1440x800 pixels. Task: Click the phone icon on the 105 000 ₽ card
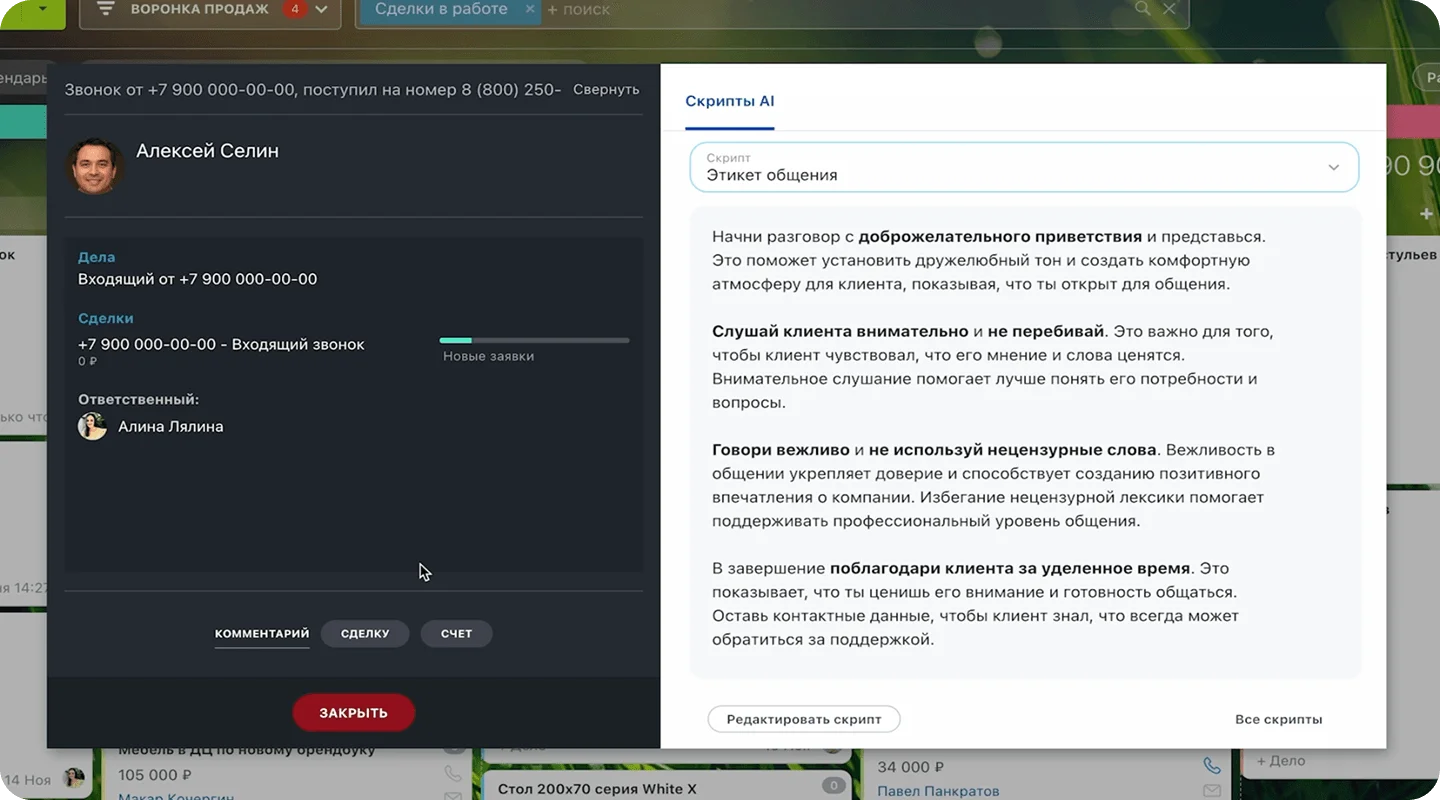[453, 774]
